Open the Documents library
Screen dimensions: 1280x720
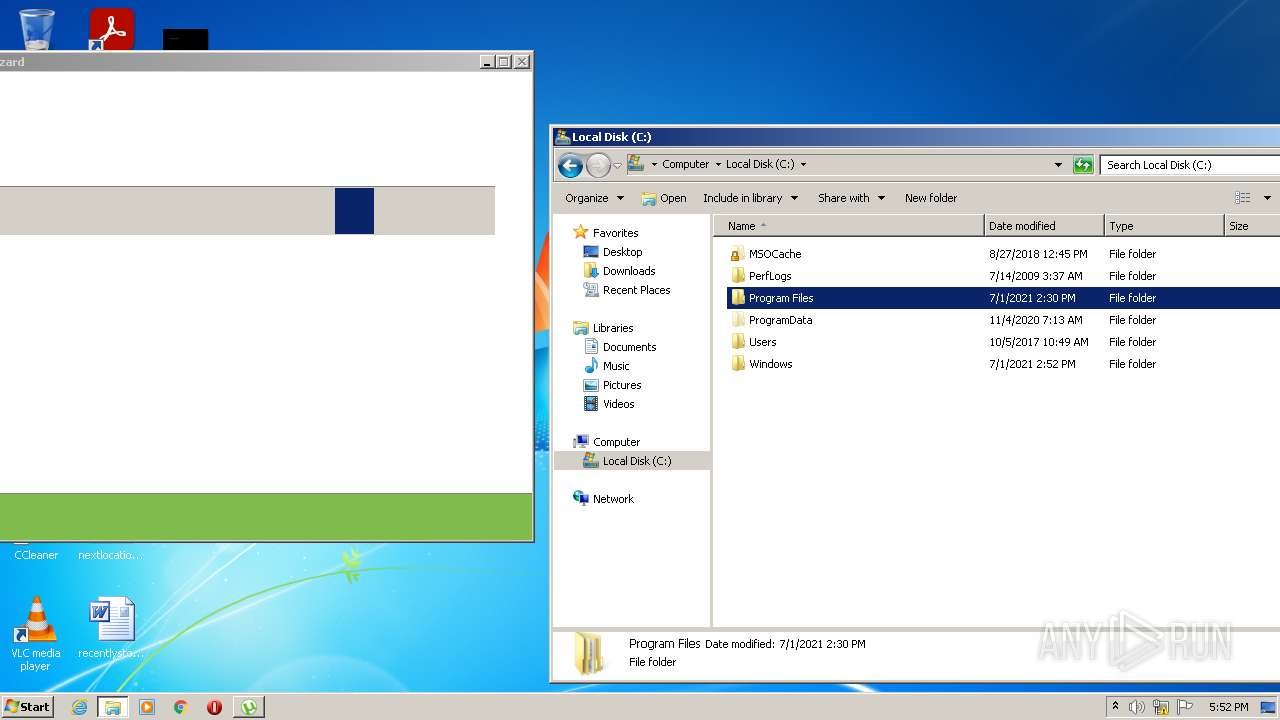[x=629, y=347]
